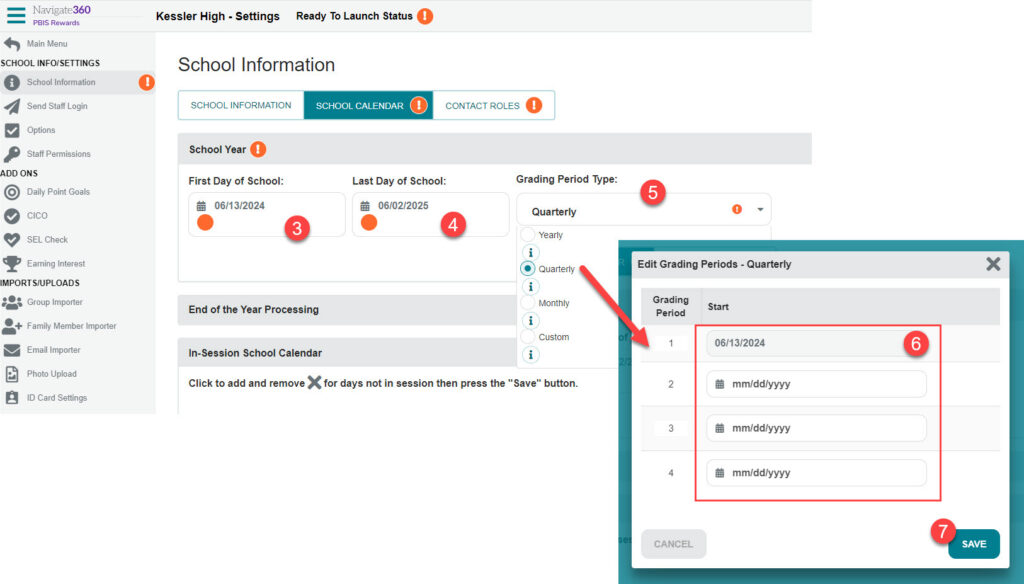Screen dimensions: 1024x584
Task: Cancel the Edit Grading Periods dialog
Action: coord(673,544)
